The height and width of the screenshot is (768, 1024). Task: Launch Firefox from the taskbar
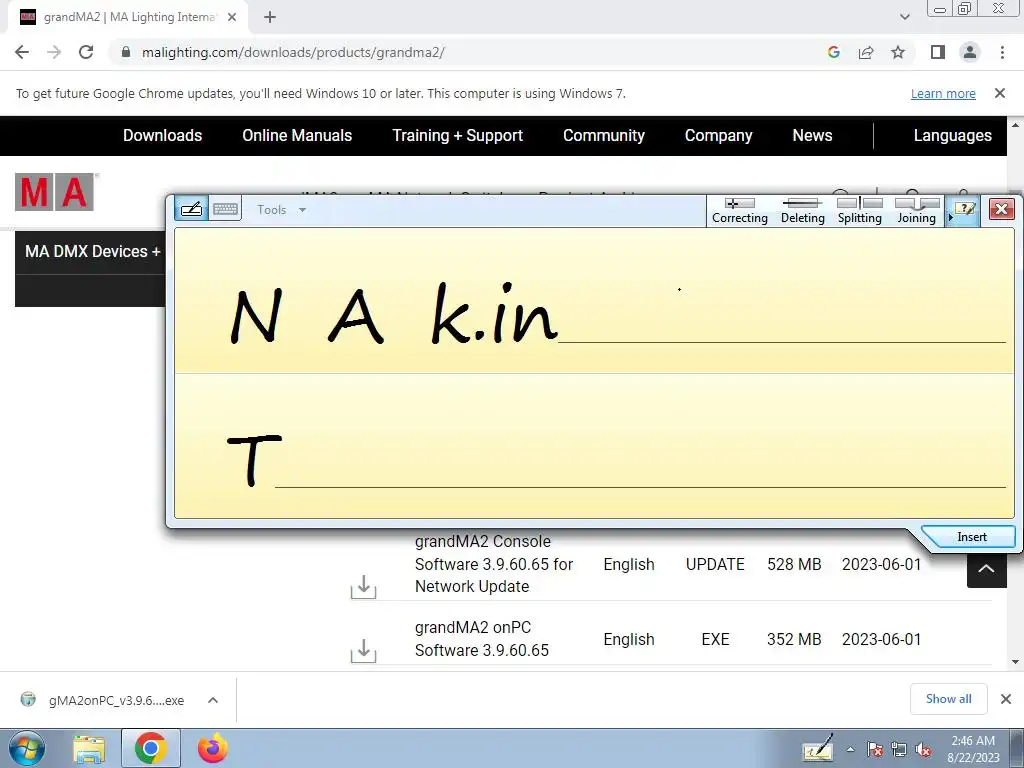[213, 748]
